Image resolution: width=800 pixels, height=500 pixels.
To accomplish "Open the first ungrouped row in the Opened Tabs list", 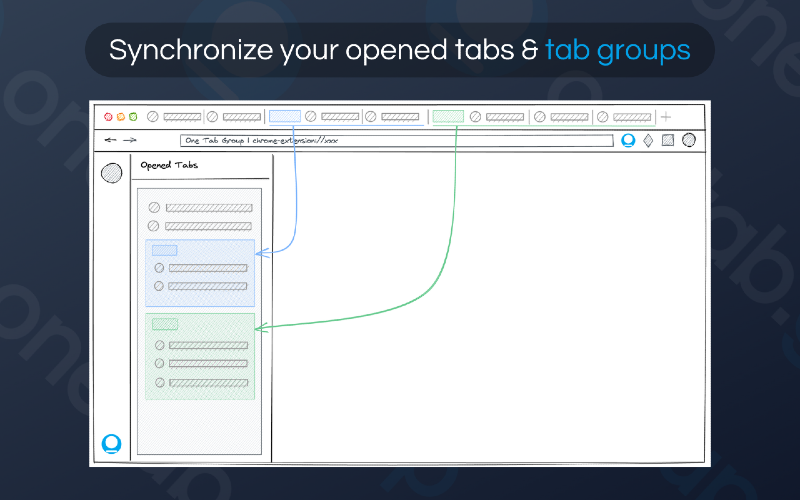I will tap(201, 208).
